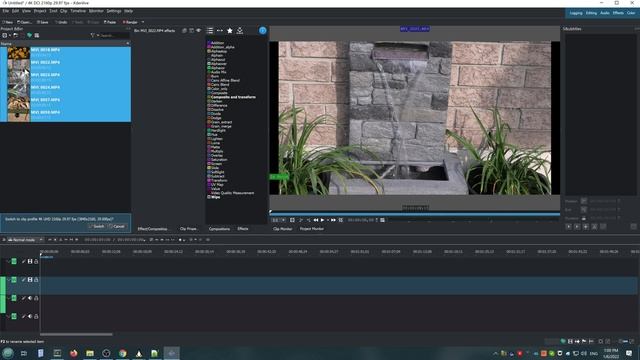Open the Add Clip dropdown arrow in Project Bin

[x=9, y=36]
